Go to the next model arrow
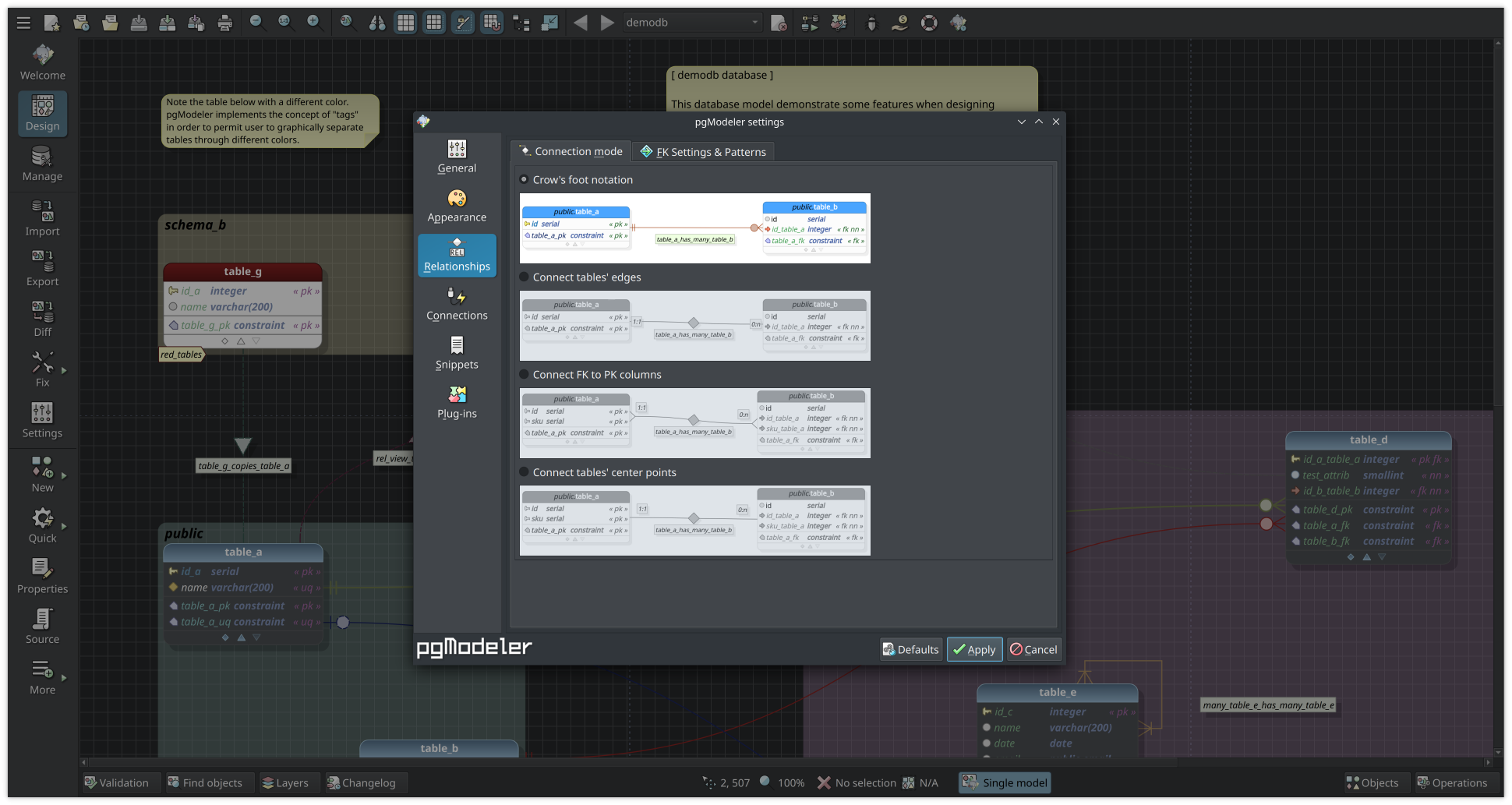The height and width of the screenshot is (805, 1512). tap(607, 23)
